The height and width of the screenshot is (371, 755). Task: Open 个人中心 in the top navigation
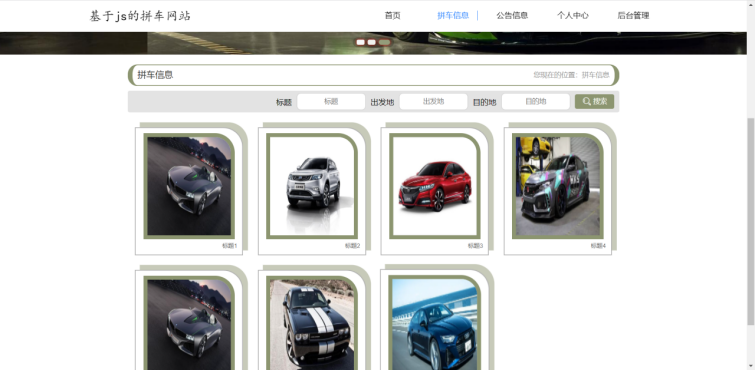573,15
